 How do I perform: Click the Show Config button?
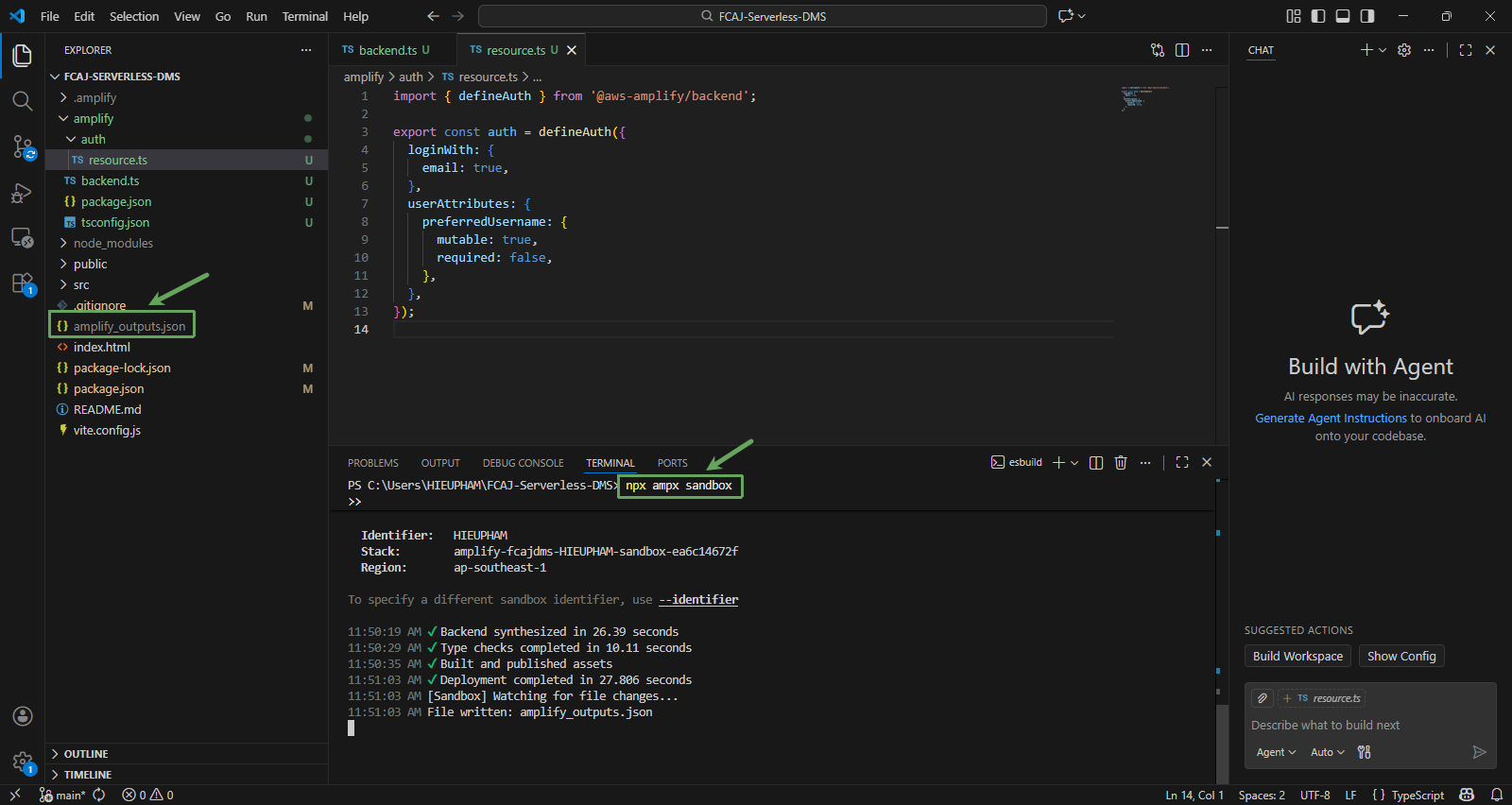[x=1401, y=657]
